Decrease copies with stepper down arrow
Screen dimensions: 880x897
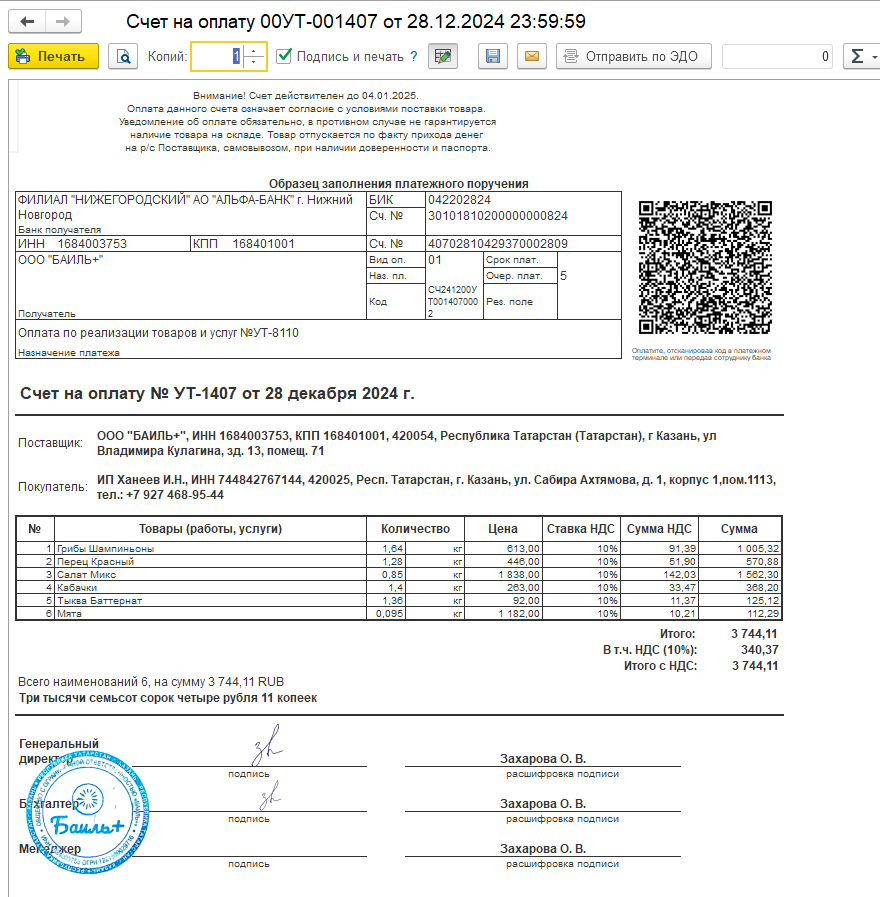[254, 62]
